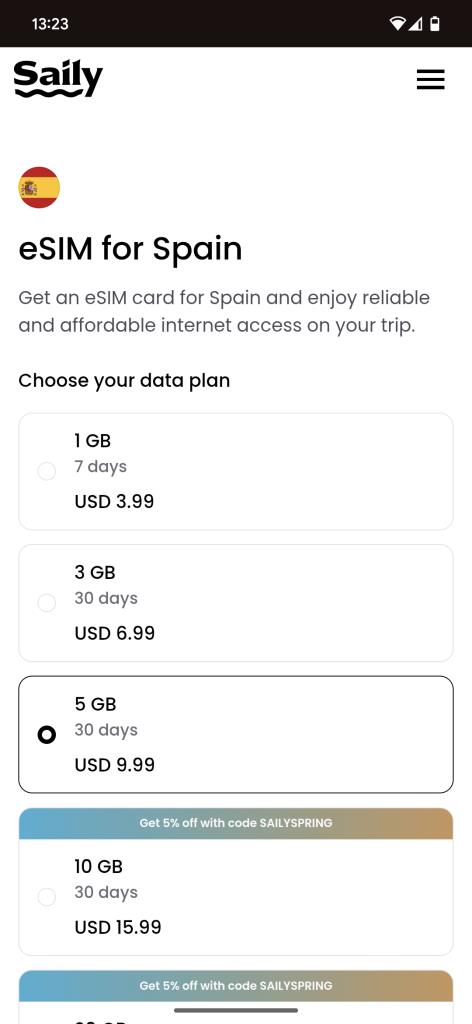472x1024 pixels.
Task: Choose the USD 6.99 plan card
Action: tap(236, 603)
